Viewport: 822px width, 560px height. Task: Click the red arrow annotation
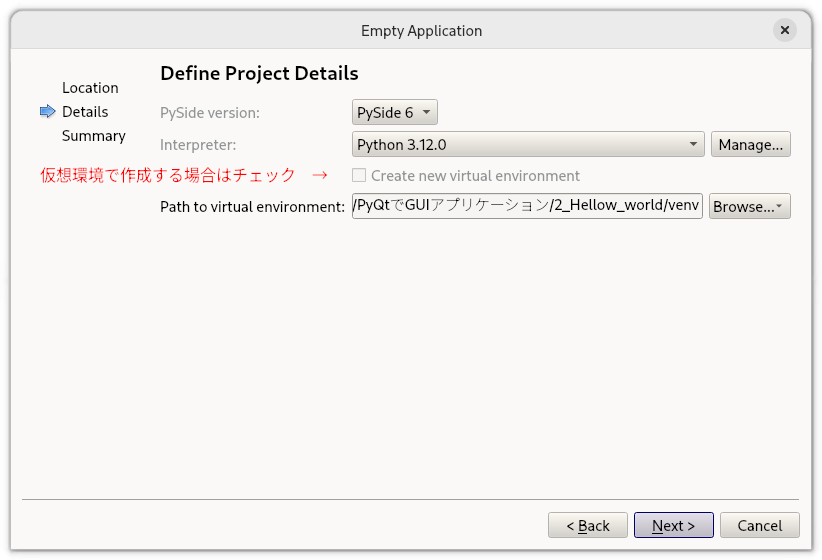pos(320,175)
